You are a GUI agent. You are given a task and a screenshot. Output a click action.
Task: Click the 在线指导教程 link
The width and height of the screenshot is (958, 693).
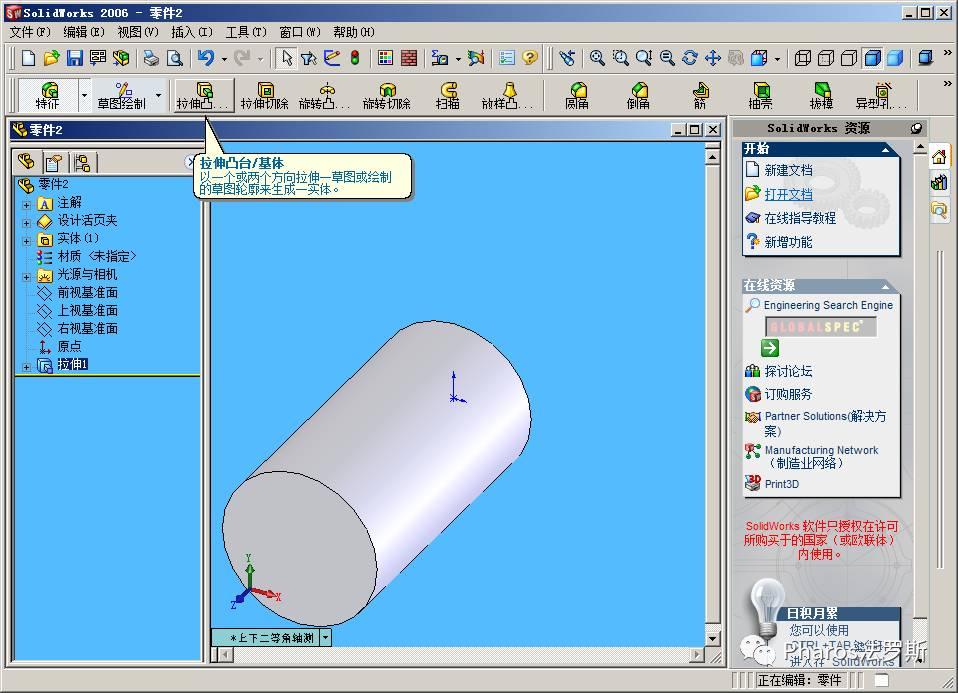799,218
